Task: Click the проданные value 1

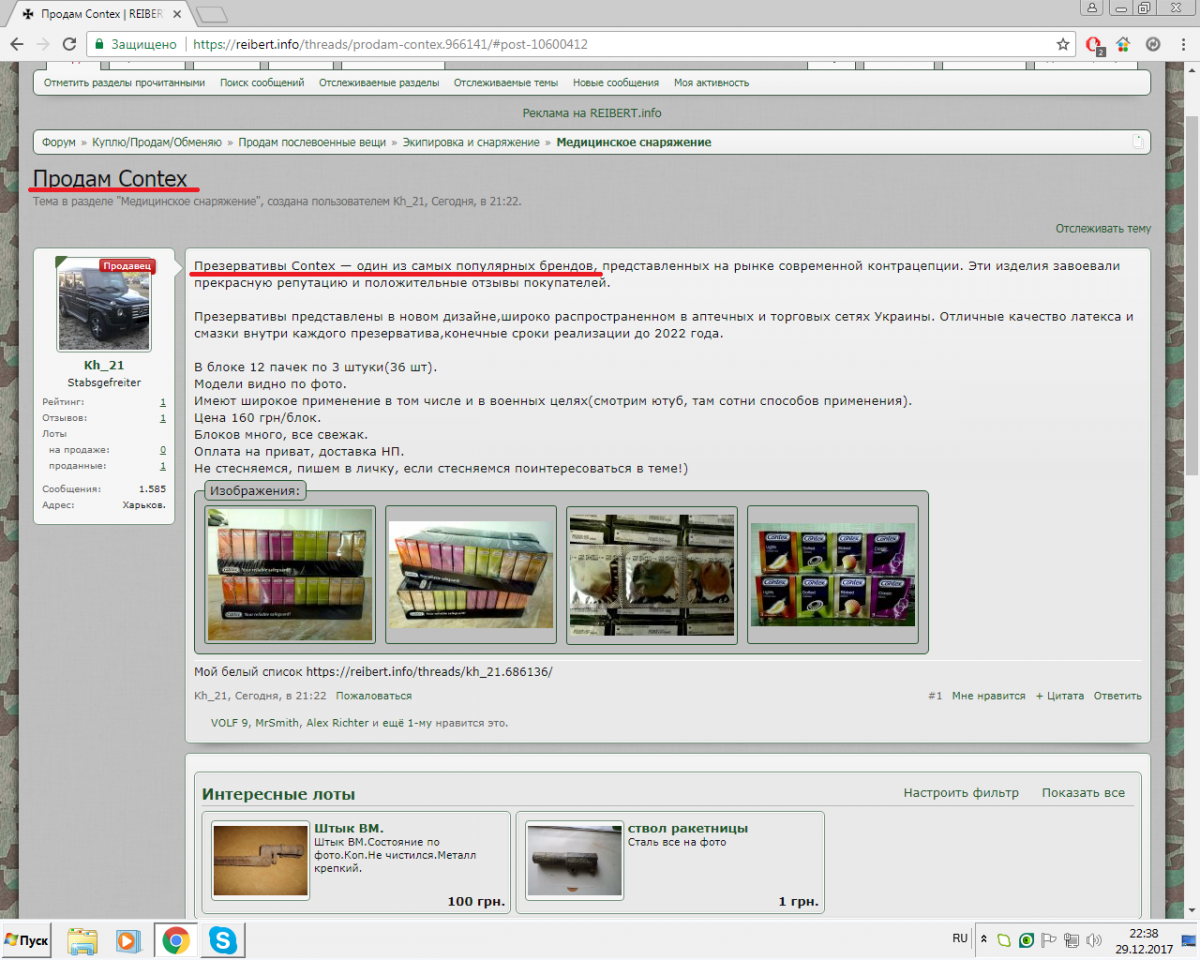Action: [x=163, y=466]
